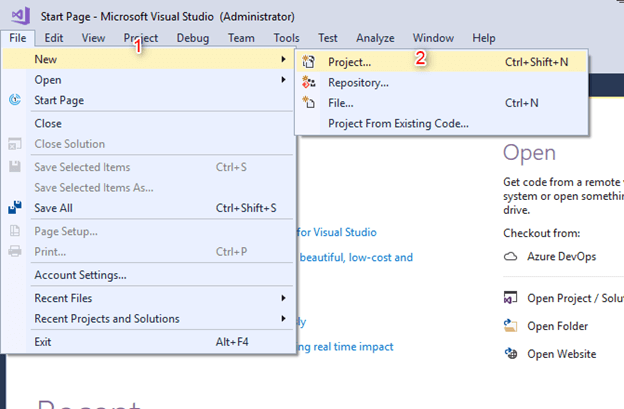Select Project From Existing Code entry

pos(398,123)
